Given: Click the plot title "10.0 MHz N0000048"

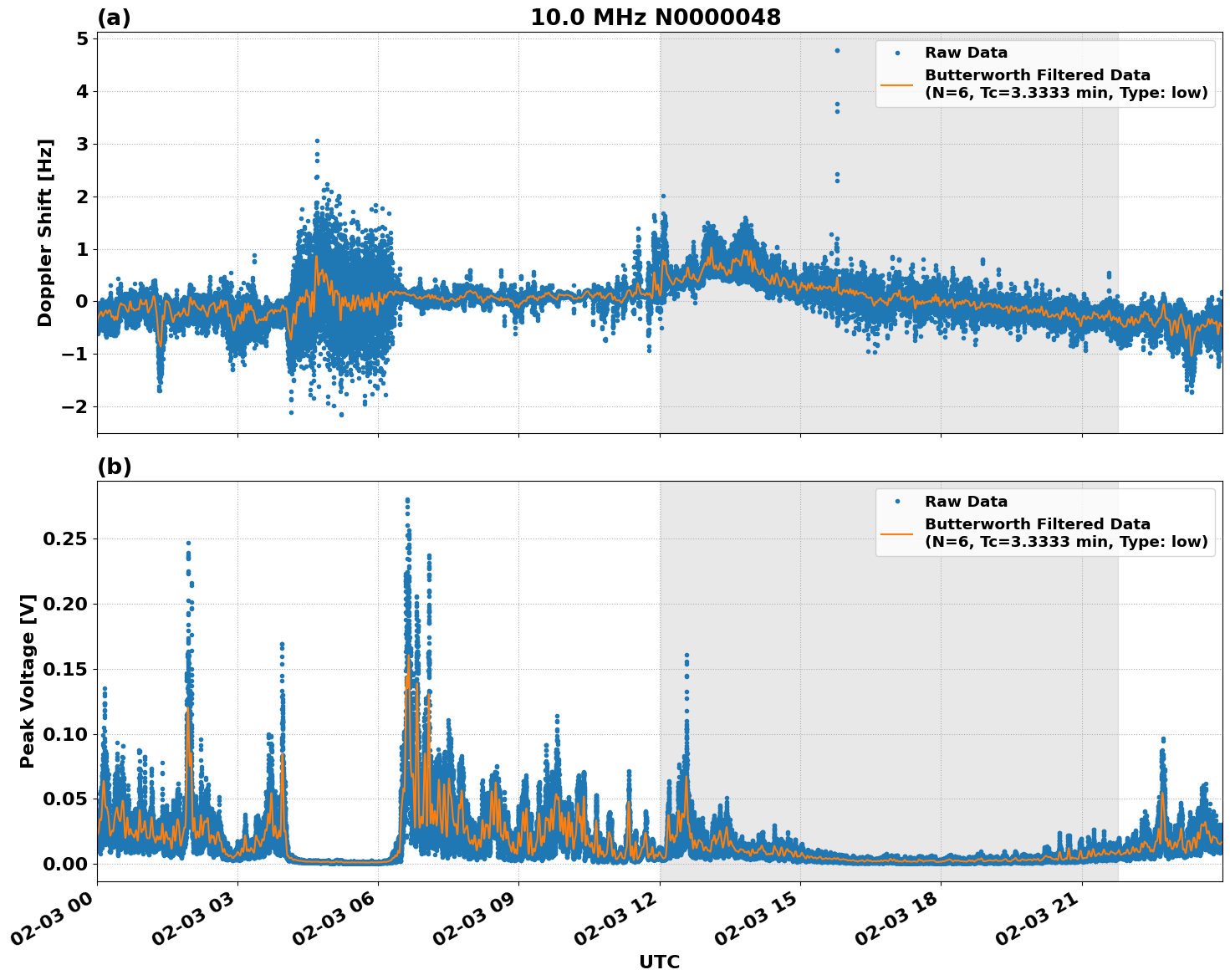Looking at the screenshot, I should [x=656, y=18].
